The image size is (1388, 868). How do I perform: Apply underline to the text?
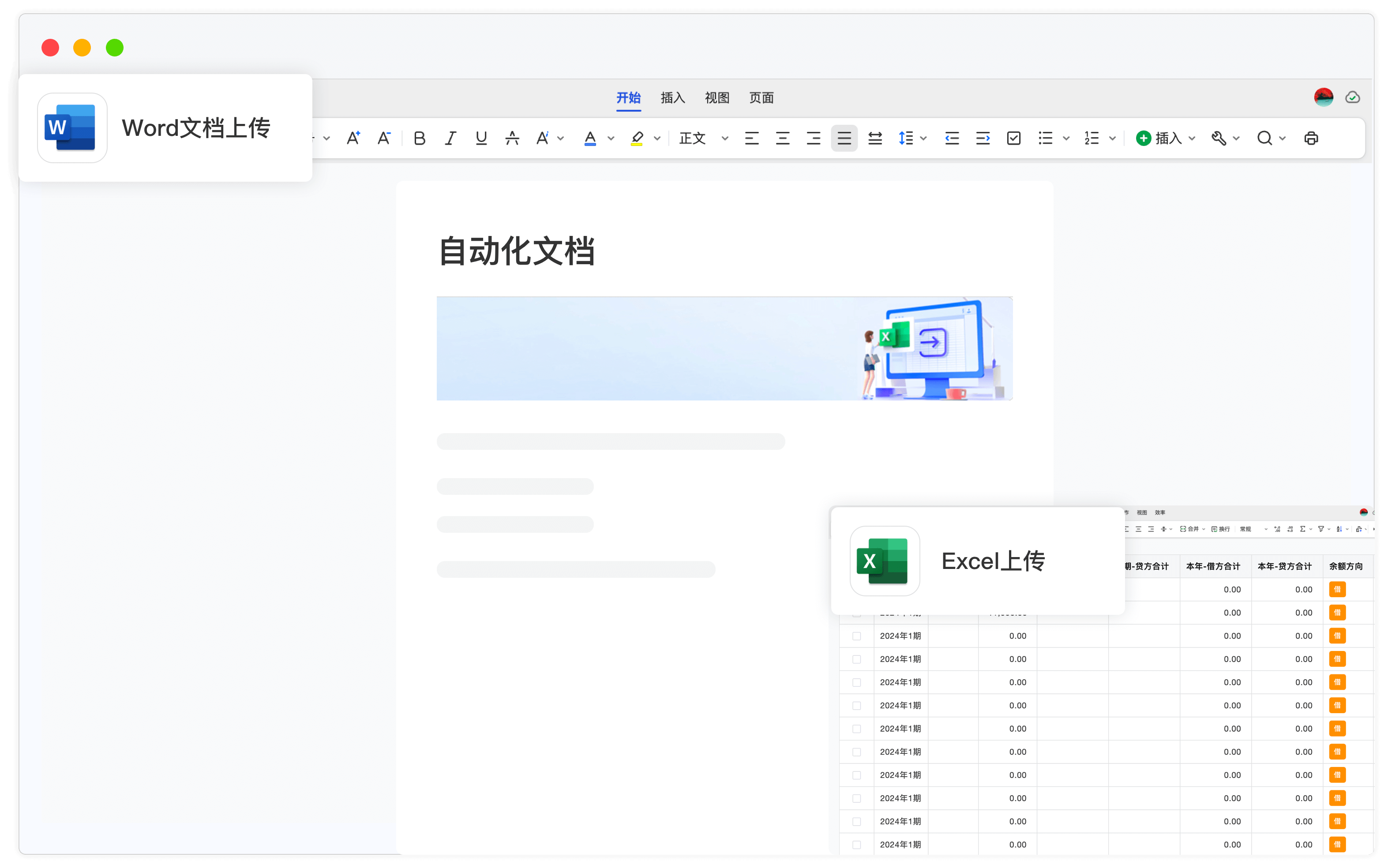pyautogui.click(x=481, y=138)
